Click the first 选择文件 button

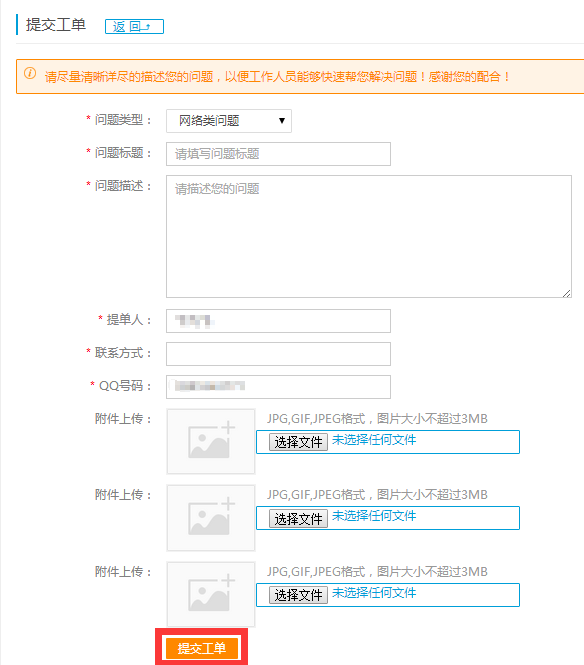[x=298, y=442]
